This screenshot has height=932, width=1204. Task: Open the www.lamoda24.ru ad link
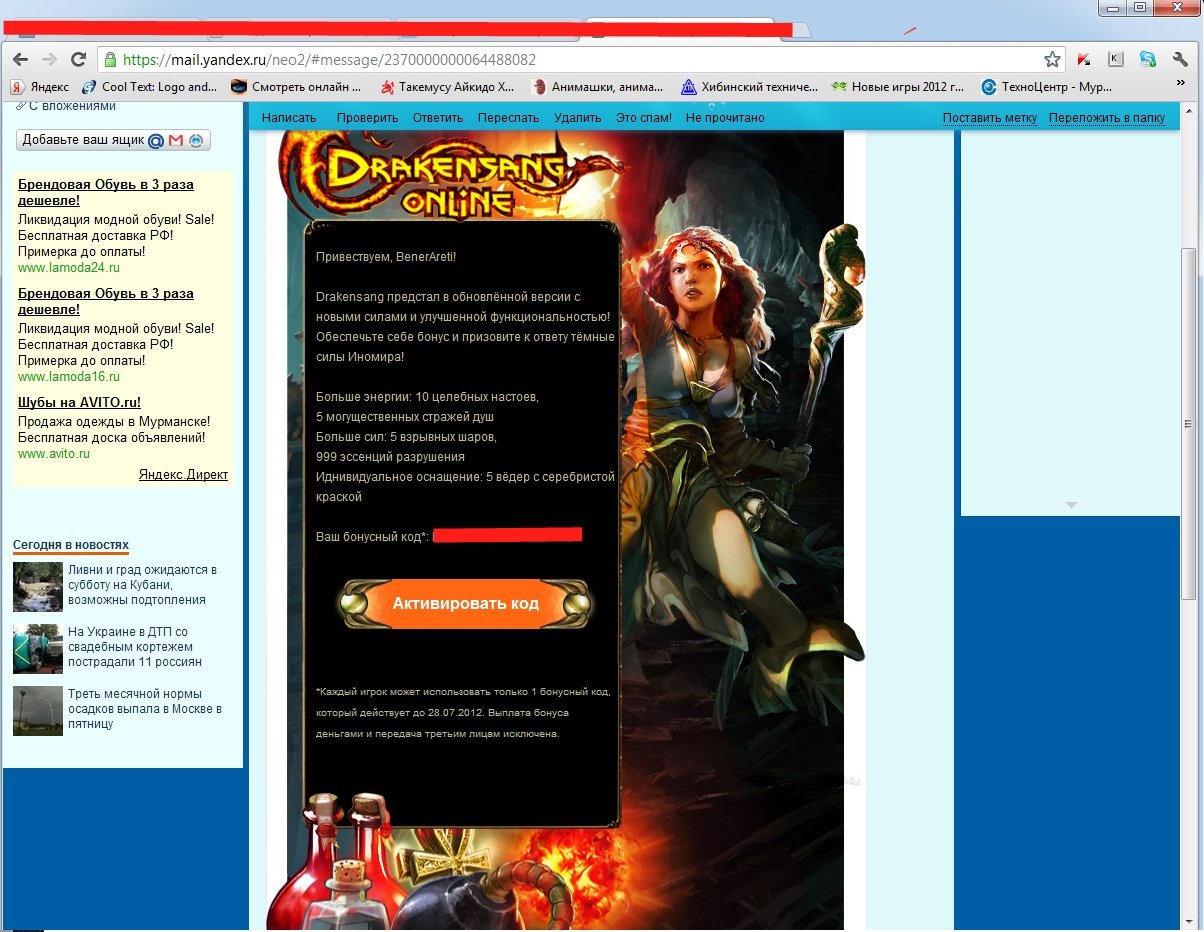(x=69, y=268)
